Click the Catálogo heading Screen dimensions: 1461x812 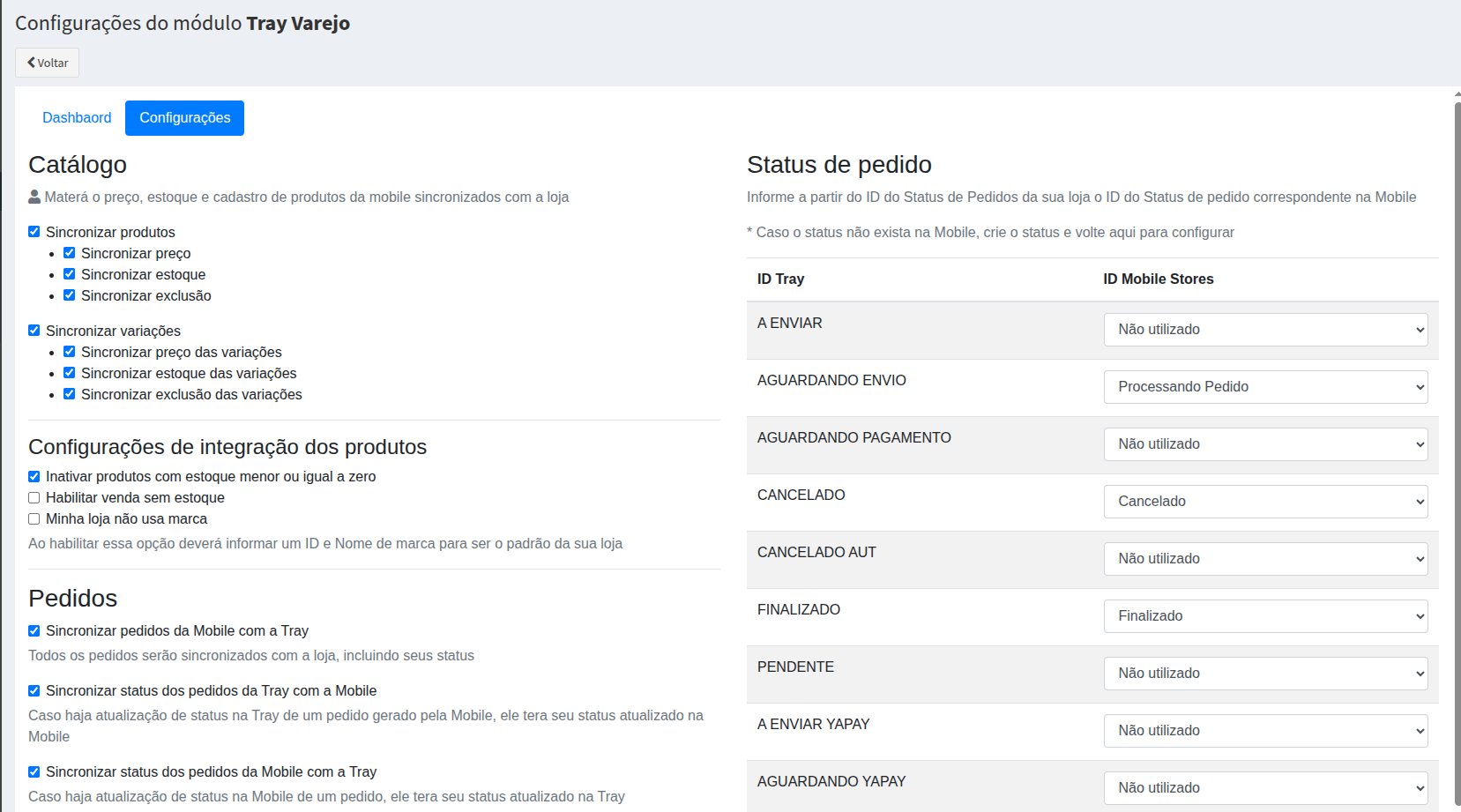click(78, 165)
